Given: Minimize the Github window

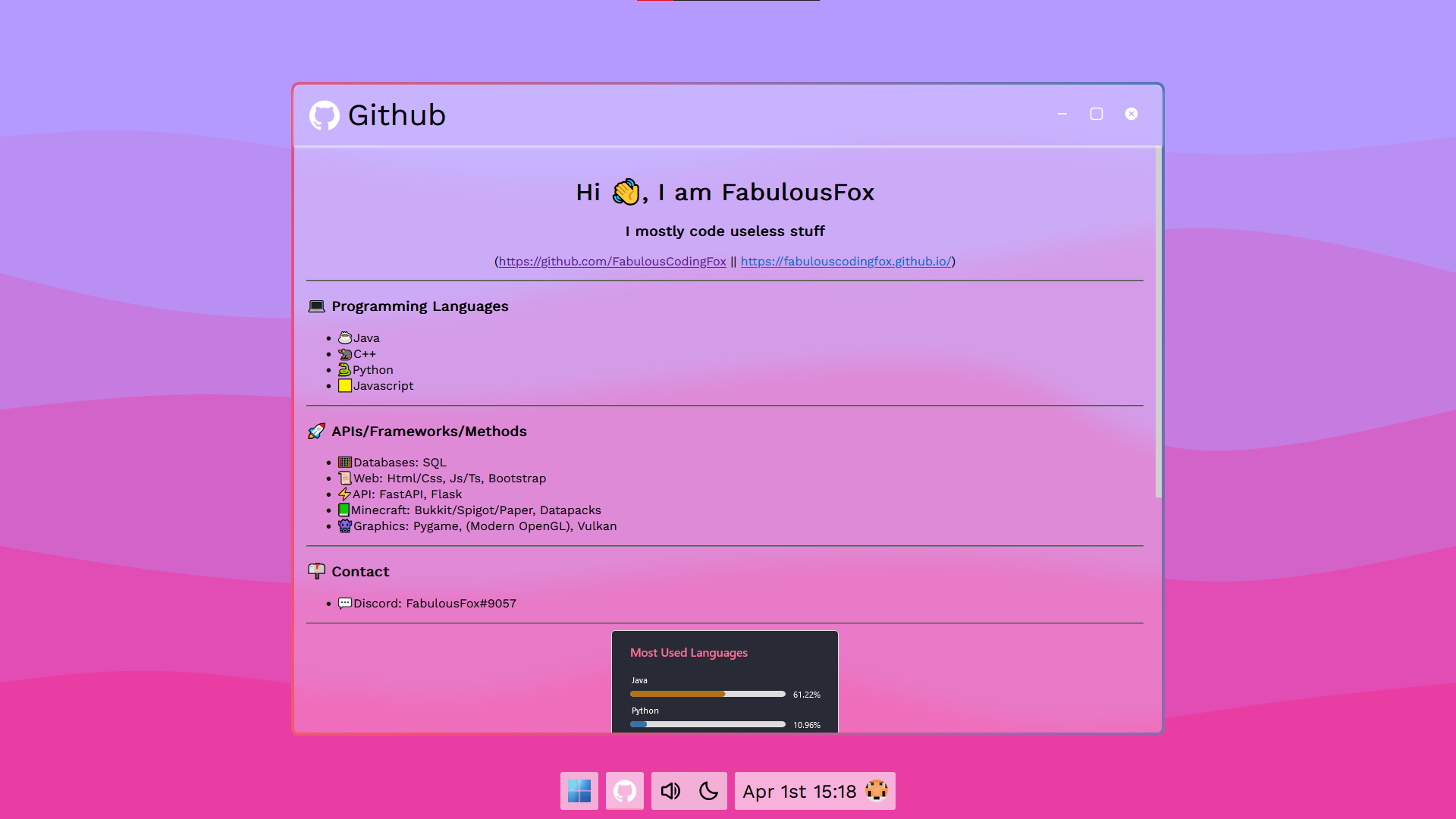Looking at the screenshot, I should point(1062,114).
